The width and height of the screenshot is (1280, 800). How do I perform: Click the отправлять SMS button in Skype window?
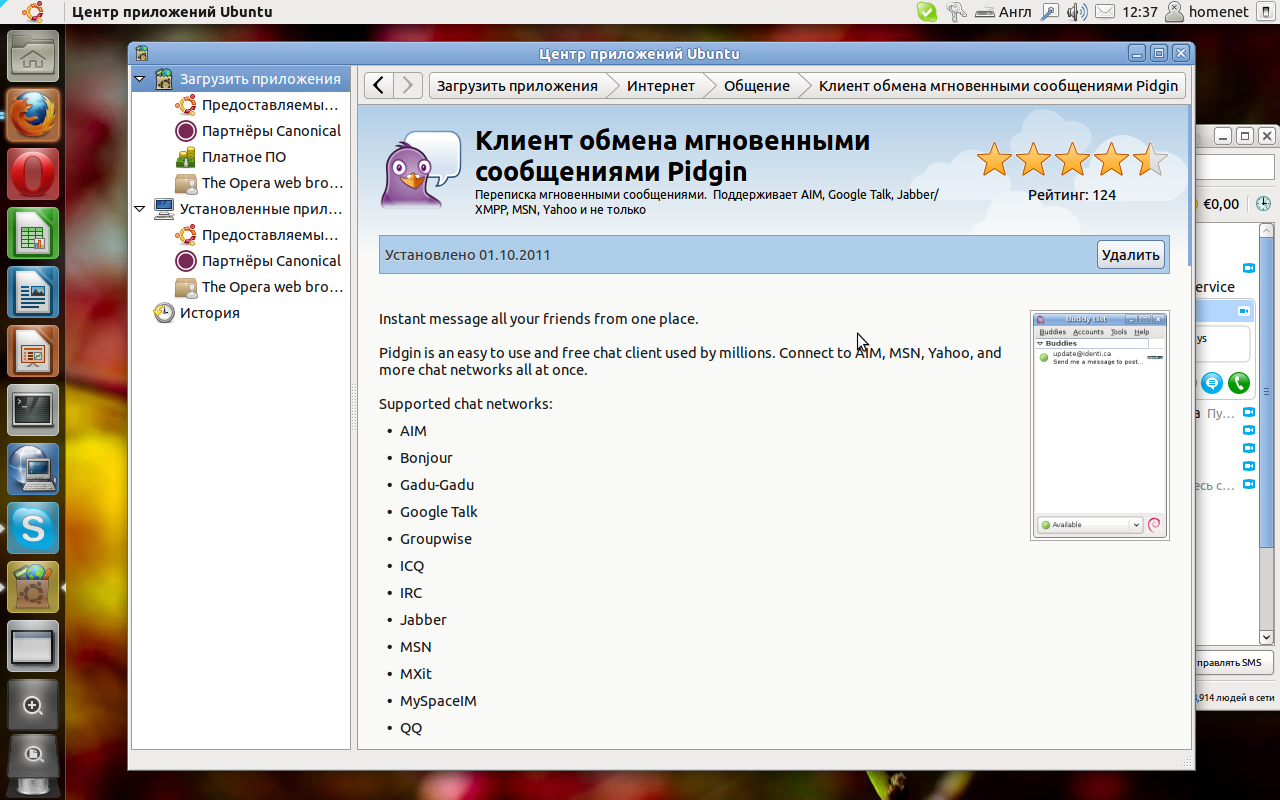1232,662
